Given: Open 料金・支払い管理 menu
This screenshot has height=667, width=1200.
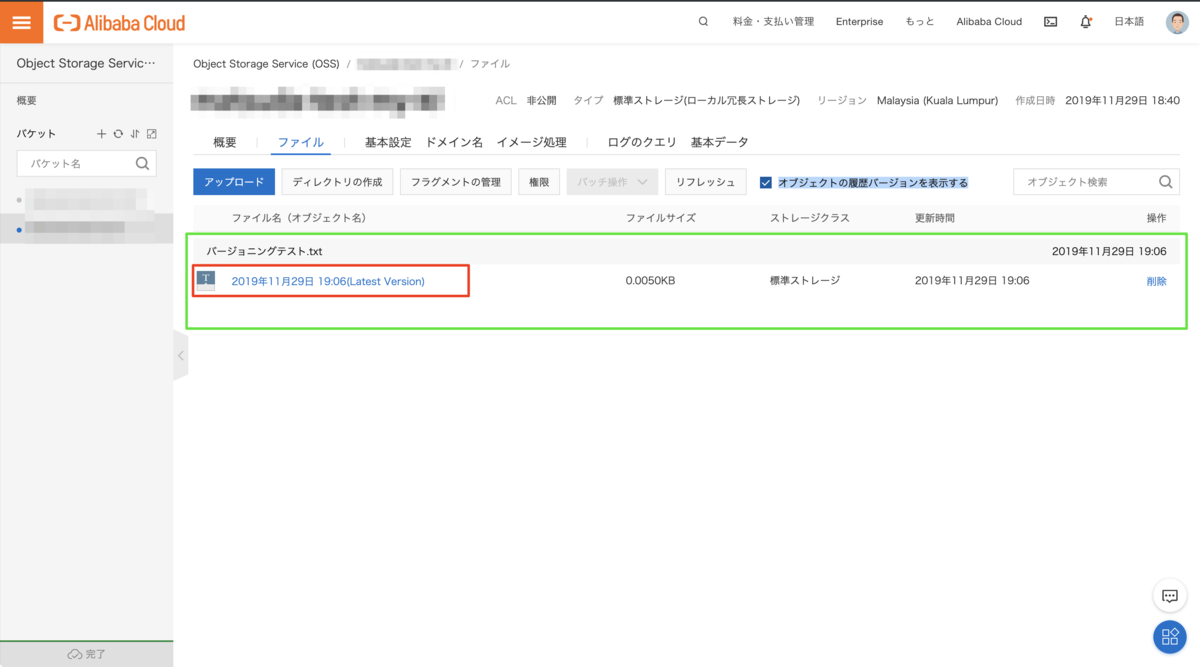Looking at the screenshot, I should pyautogui.click(x=773, y=21).
